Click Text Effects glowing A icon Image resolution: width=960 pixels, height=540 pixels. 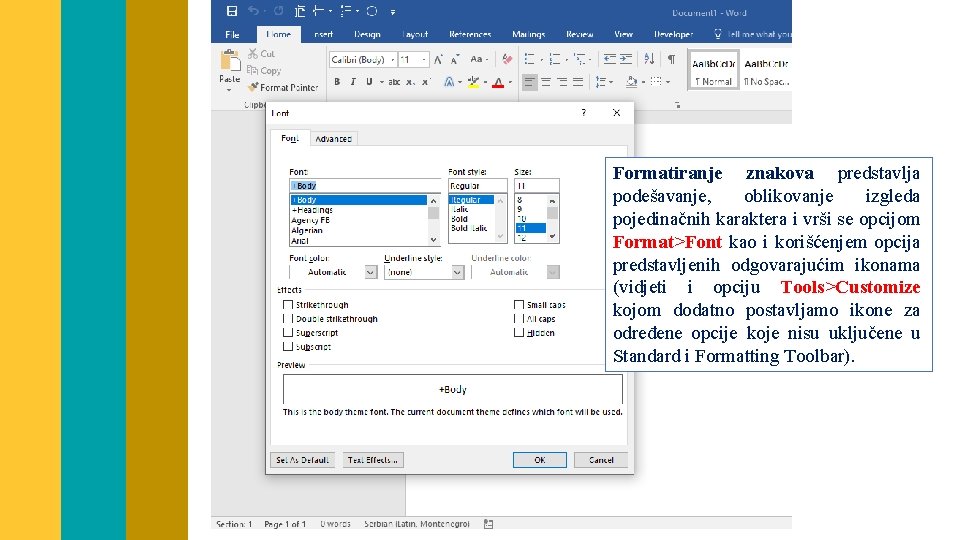point(449,81)
